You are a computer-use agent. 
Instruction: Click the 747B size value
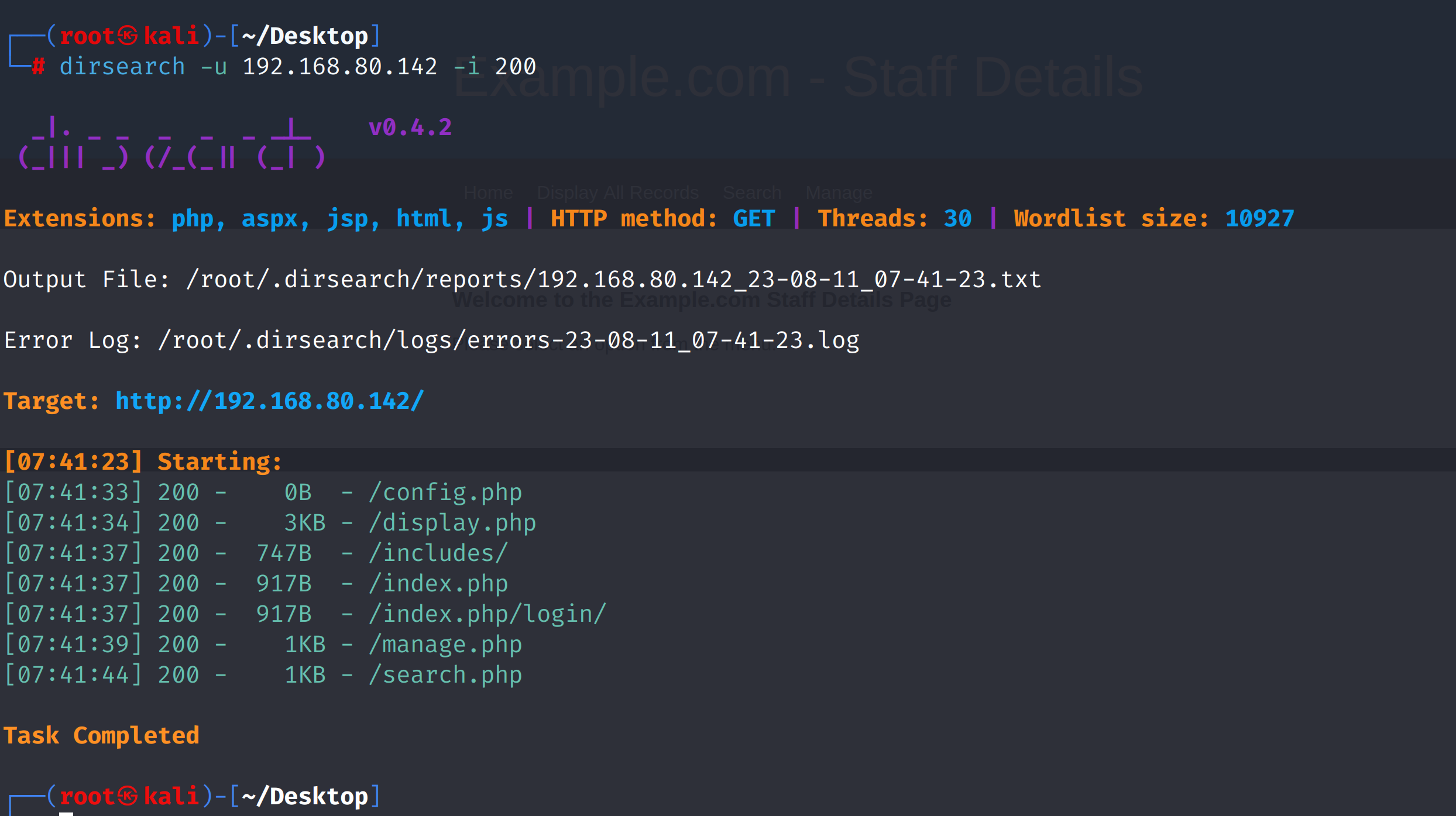[x=284, y=553]
